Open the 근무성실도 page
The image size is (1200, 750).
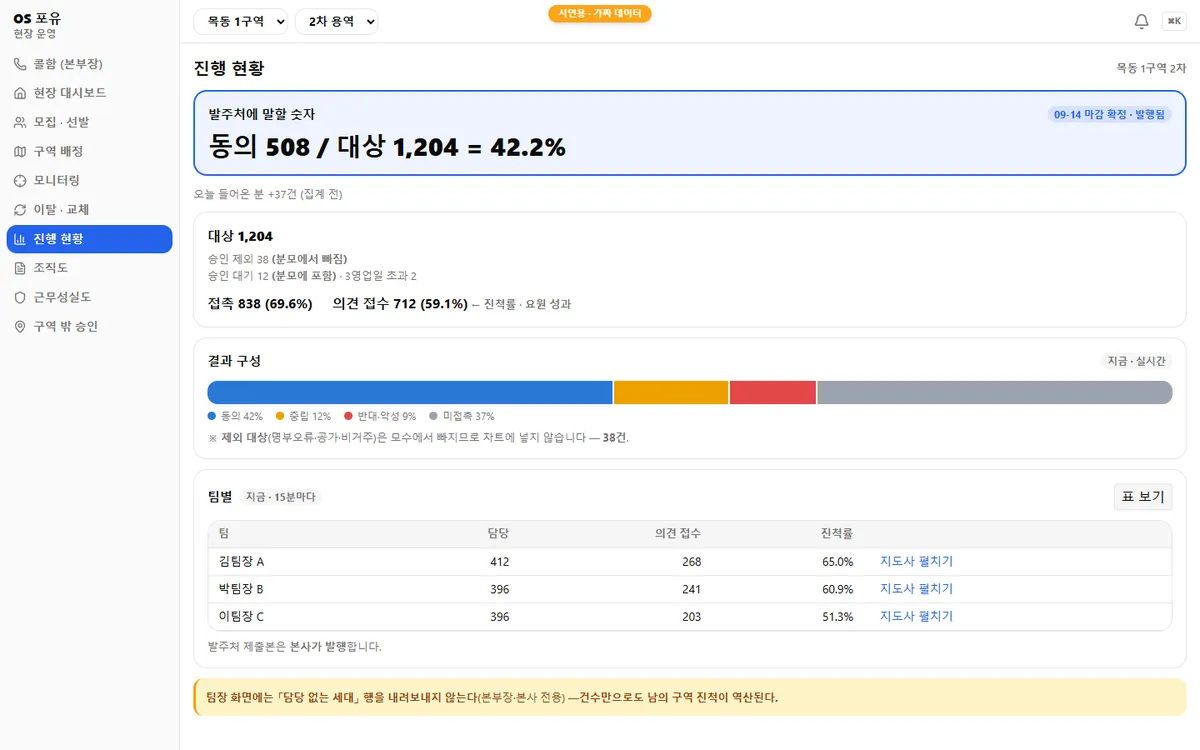point(89,297)
